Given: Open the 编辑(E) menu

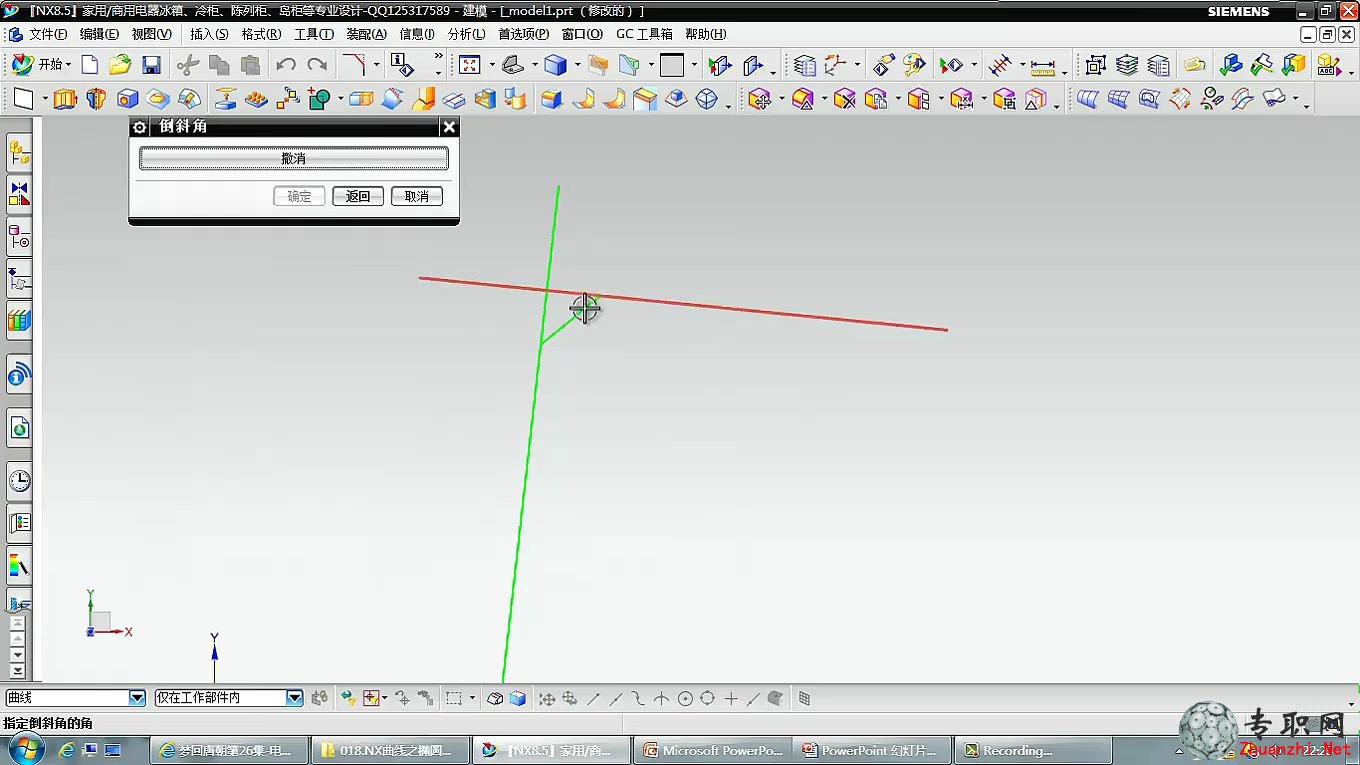Looking at the screenshot, I should (x=99, y=34).
